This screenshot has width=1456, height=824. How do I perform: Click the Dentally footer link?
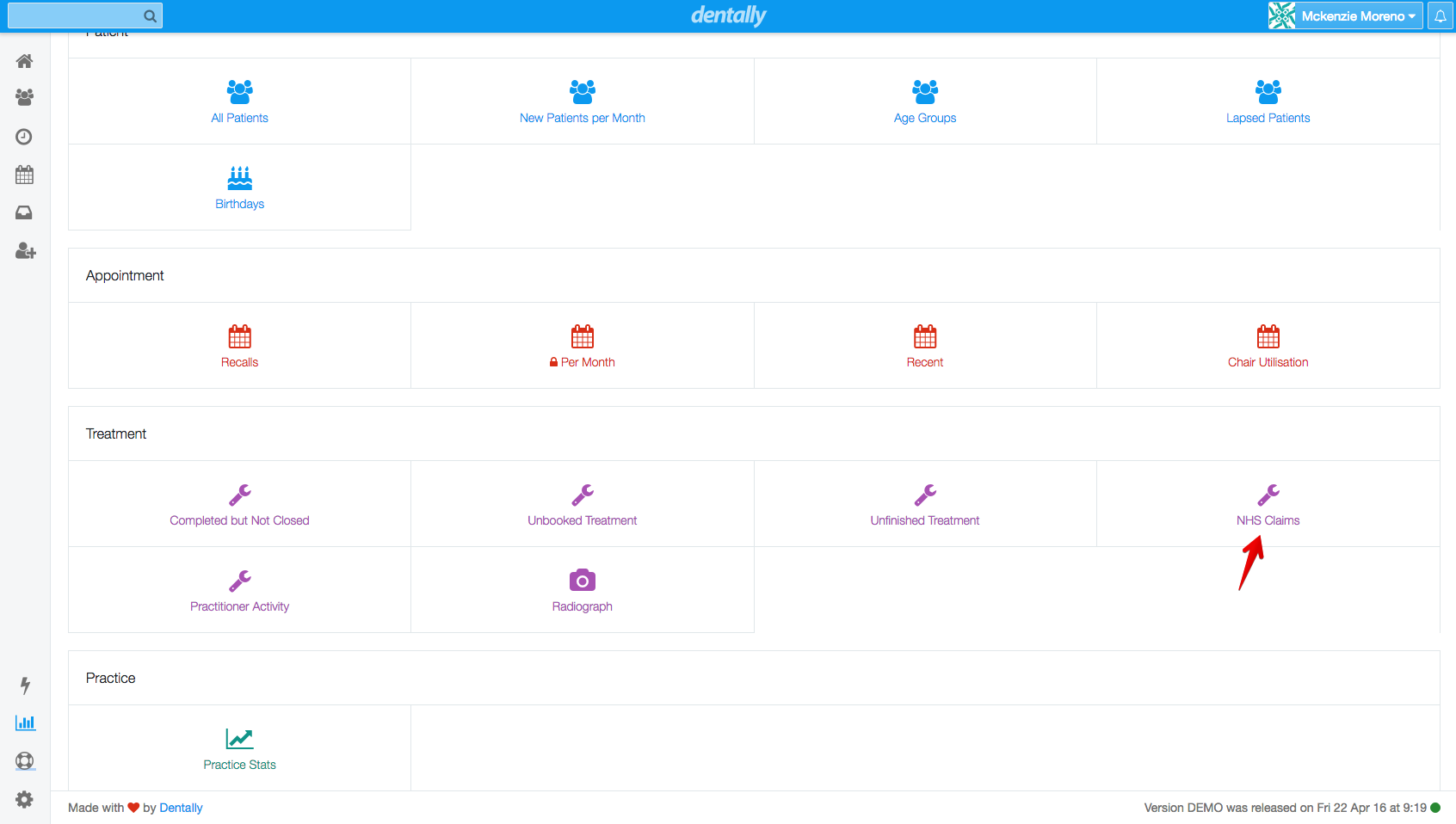pos(181,808)
